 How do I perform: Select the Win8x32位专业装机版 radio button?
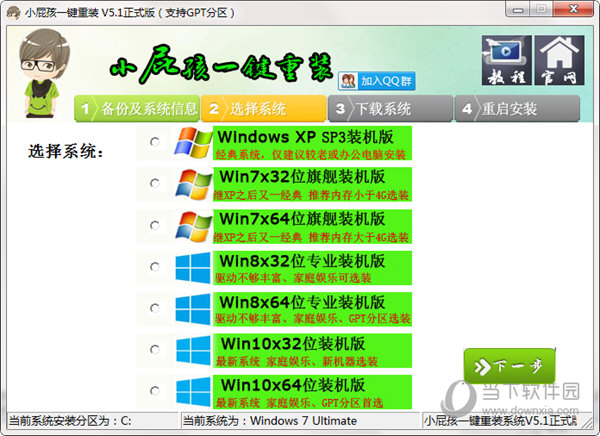(155, 266)
